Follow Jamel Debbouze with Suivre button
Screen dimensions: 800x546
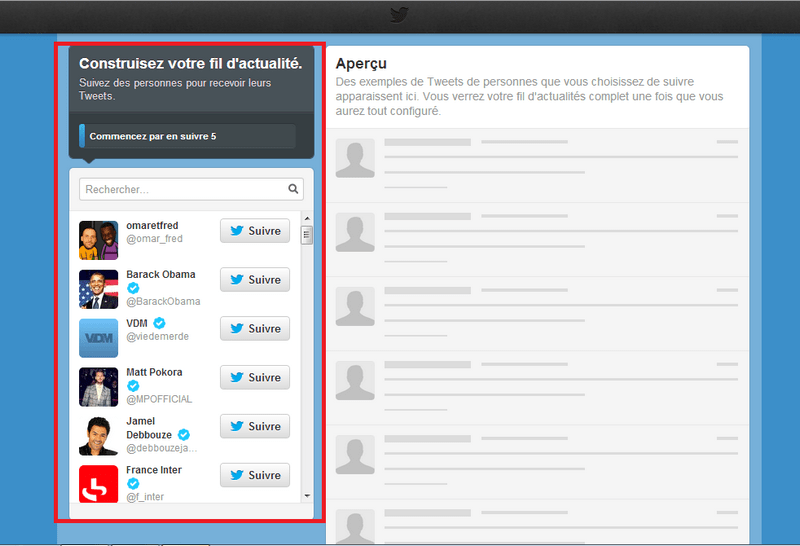pos(255,427)
